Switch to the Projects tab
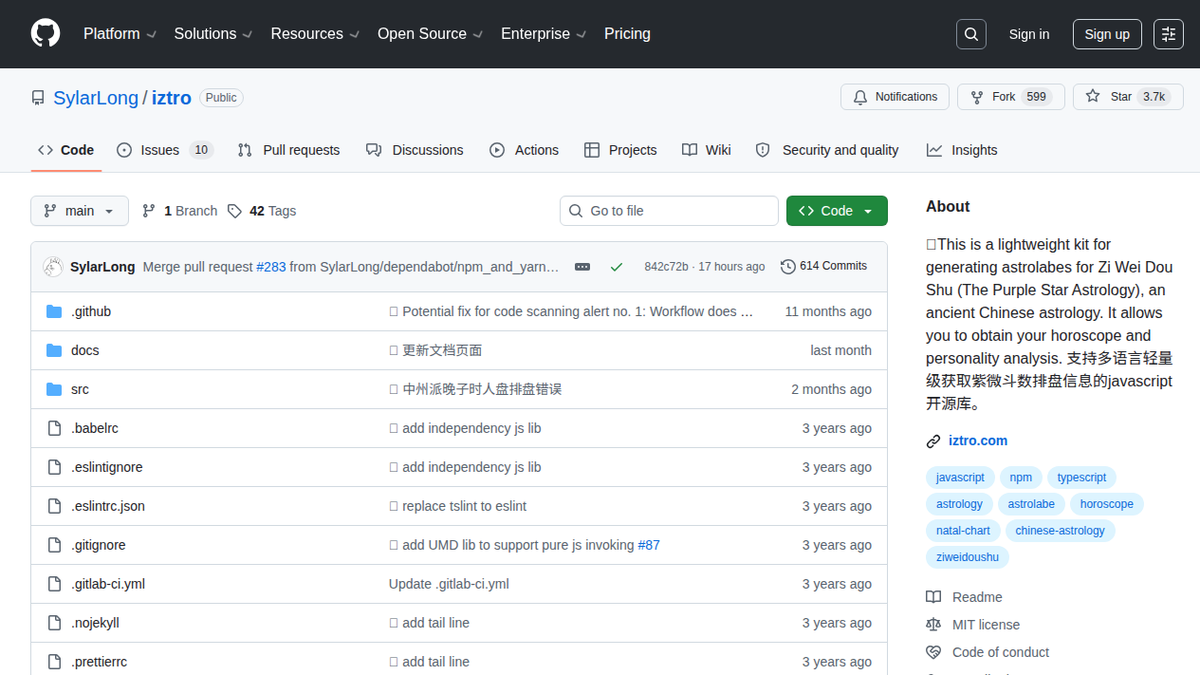 [x=620, y=150]
